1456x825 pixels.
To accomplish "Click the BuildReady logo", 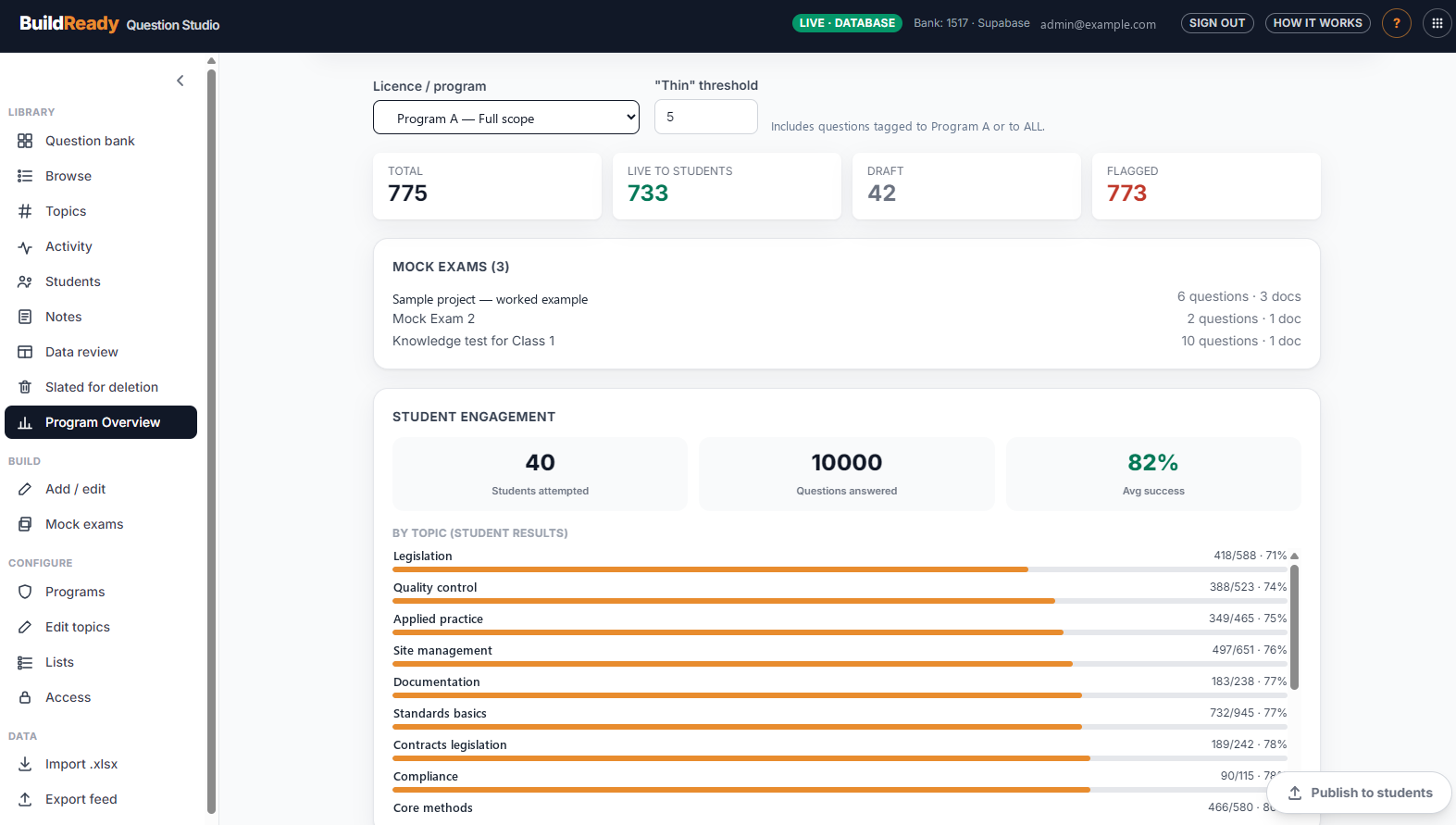I will pos(69,23).
